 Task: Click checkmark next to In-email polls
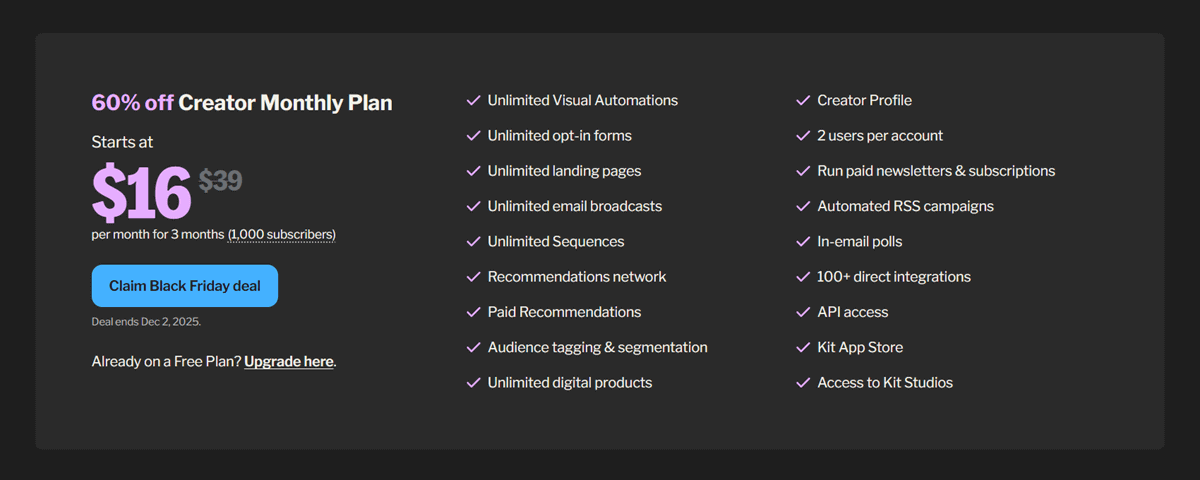pos(803,242)
